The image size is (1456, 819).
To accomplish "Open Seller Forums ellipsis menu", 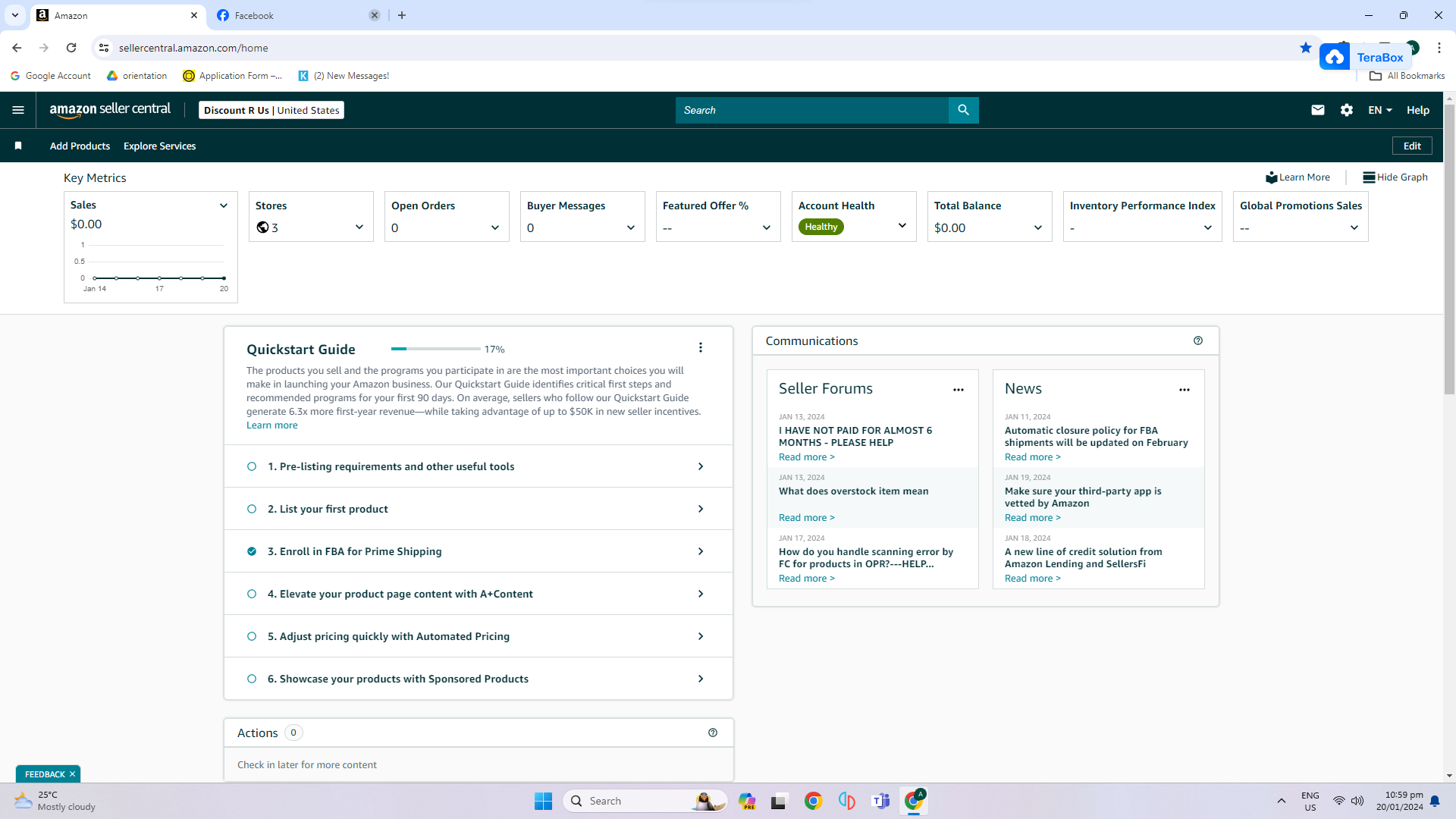I will [959, 390].
